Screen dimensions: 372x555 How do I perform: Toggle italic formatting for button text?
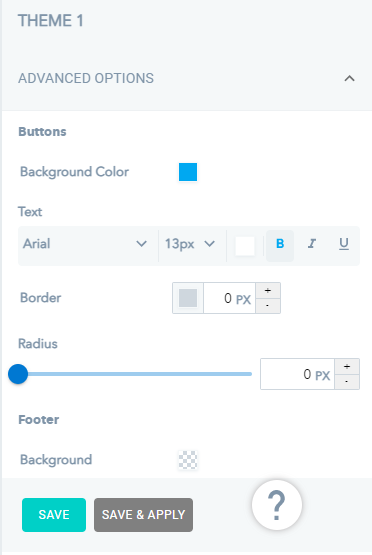click(311, 244)
